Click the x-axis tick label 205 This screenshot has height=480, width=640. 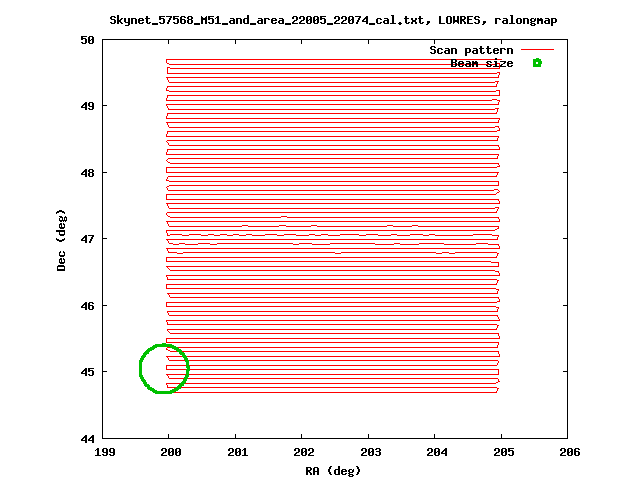(x=504, y=452)
